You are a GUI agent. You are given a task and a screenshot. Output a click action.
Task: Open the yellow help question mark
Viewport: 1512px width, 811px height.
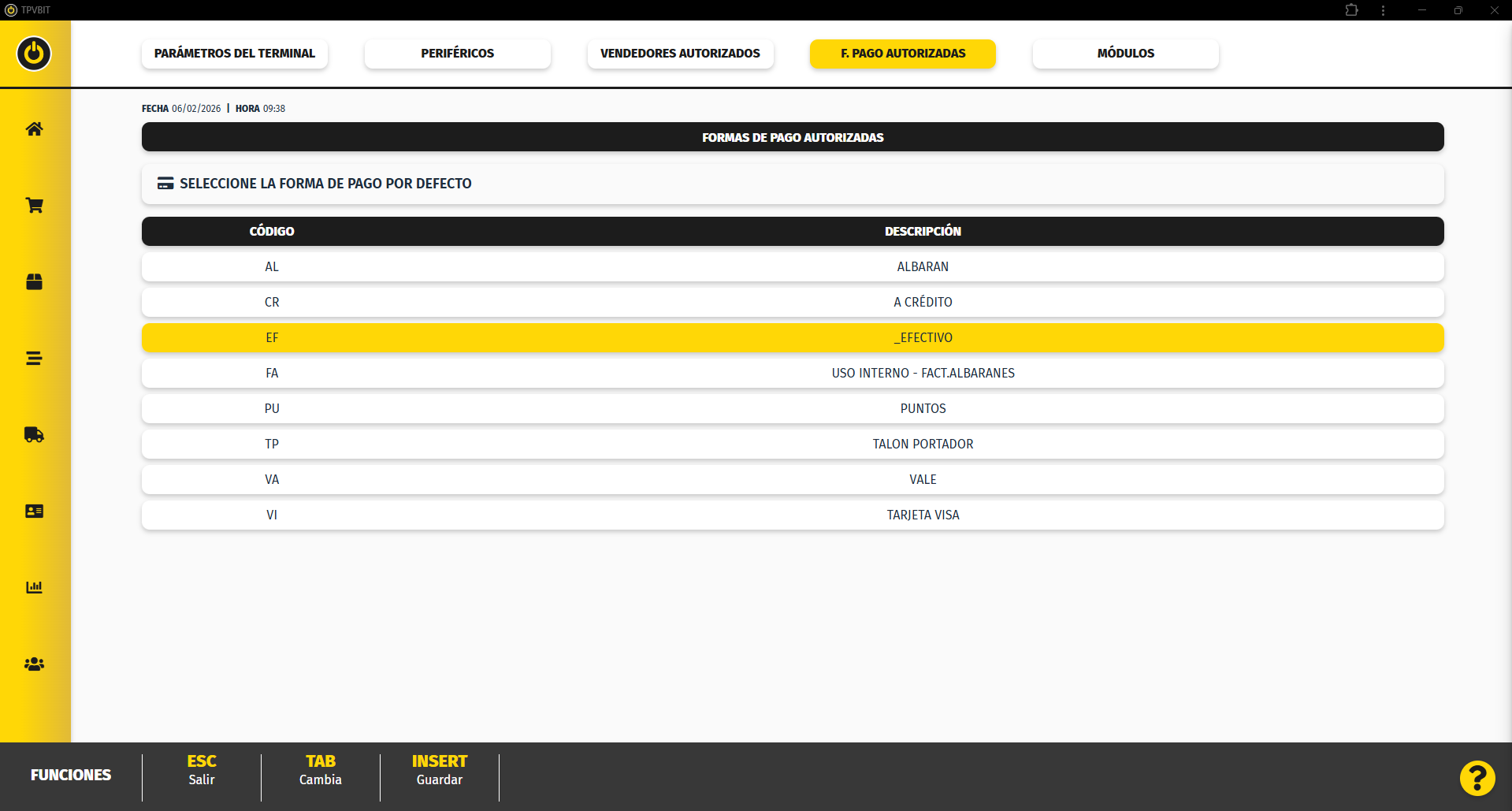(1477, 779)
